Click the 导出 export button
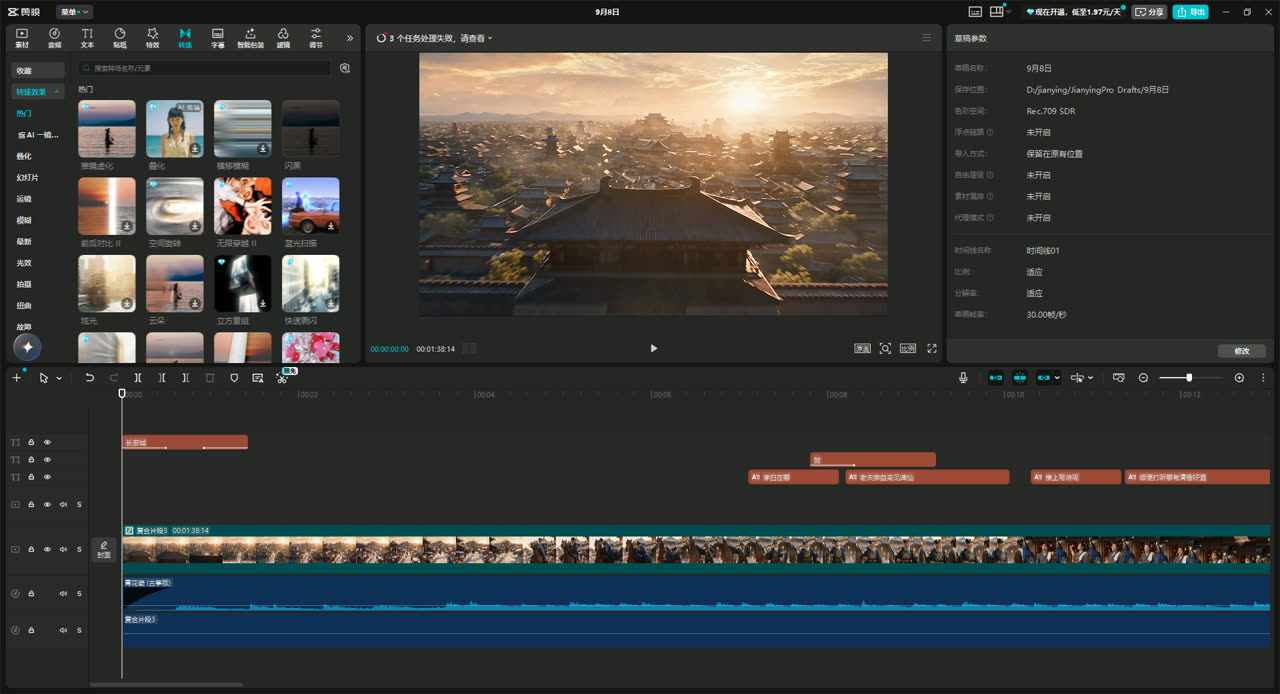The width and height of the screenshot is (1280, 694). point(1191,12)
